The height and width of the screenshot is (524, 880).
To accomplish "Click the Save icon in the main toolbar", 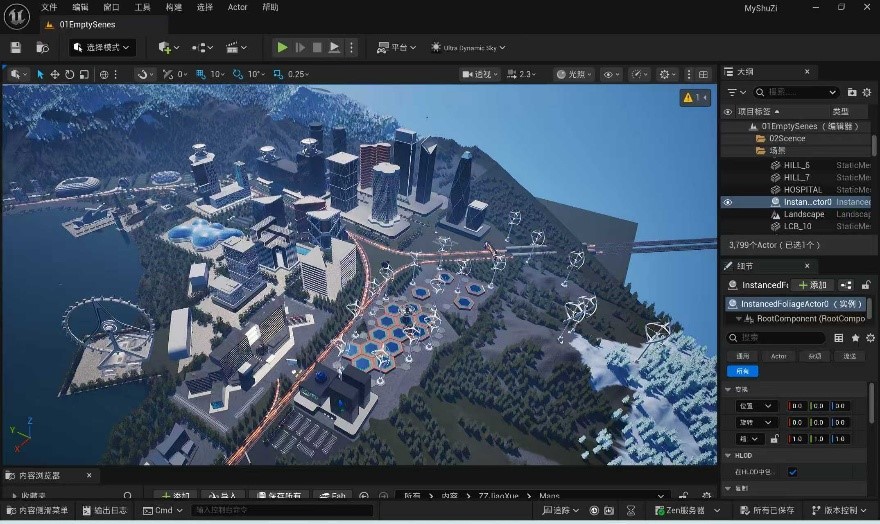I will pos(15,47).
